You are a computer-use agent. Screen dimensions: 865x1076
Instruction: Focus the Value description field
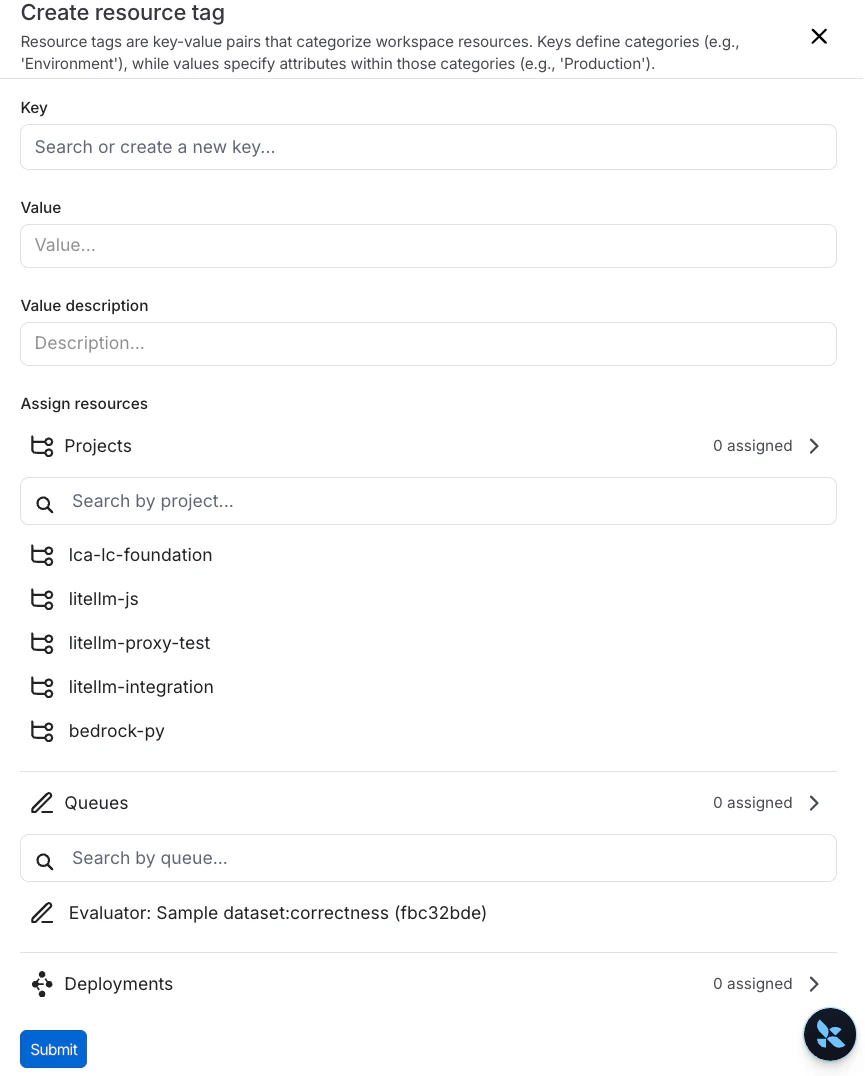(x=428, y=343)
